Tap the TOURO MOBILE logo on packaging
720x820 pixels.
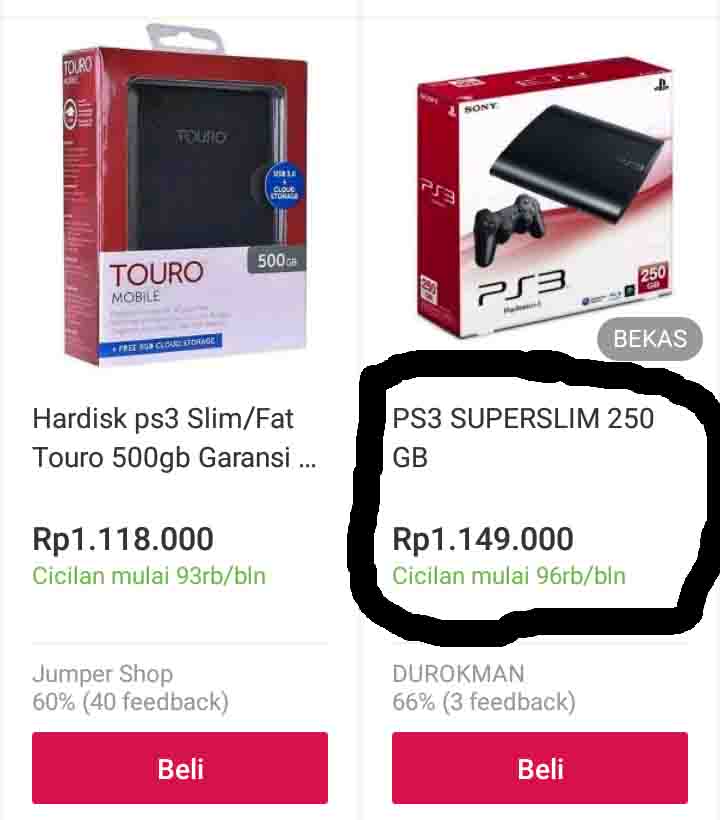point(156,282)
